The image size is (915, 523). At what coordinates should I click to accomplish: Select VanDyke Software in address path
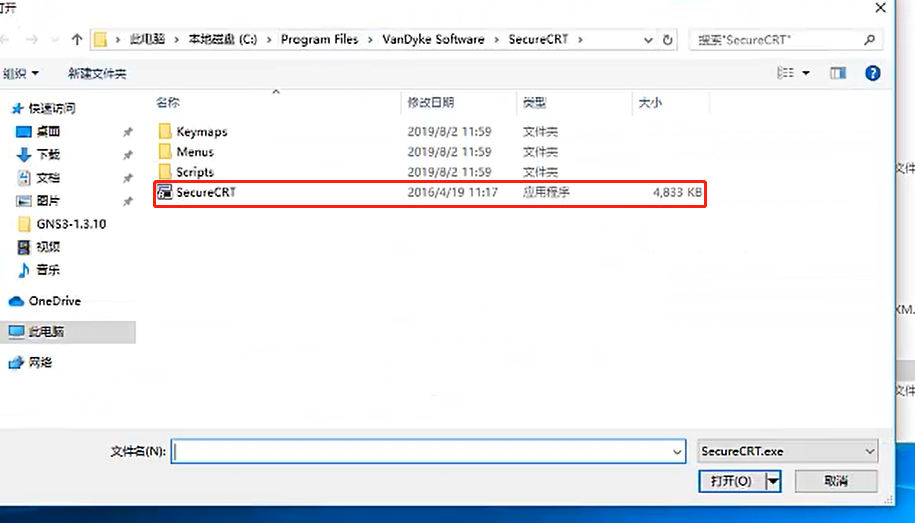click(x=433, y=39)
